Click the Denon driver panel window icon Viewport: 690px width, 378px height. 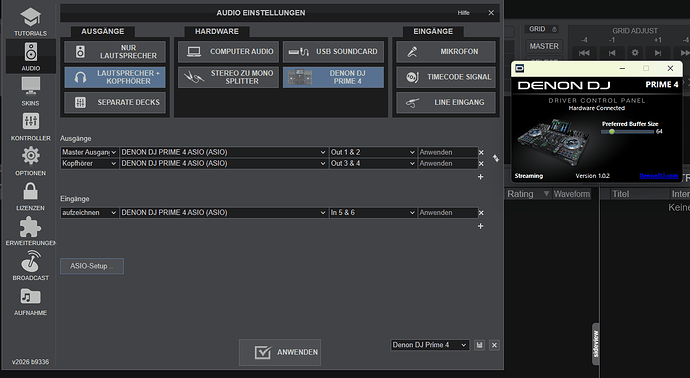coord(520,68)
